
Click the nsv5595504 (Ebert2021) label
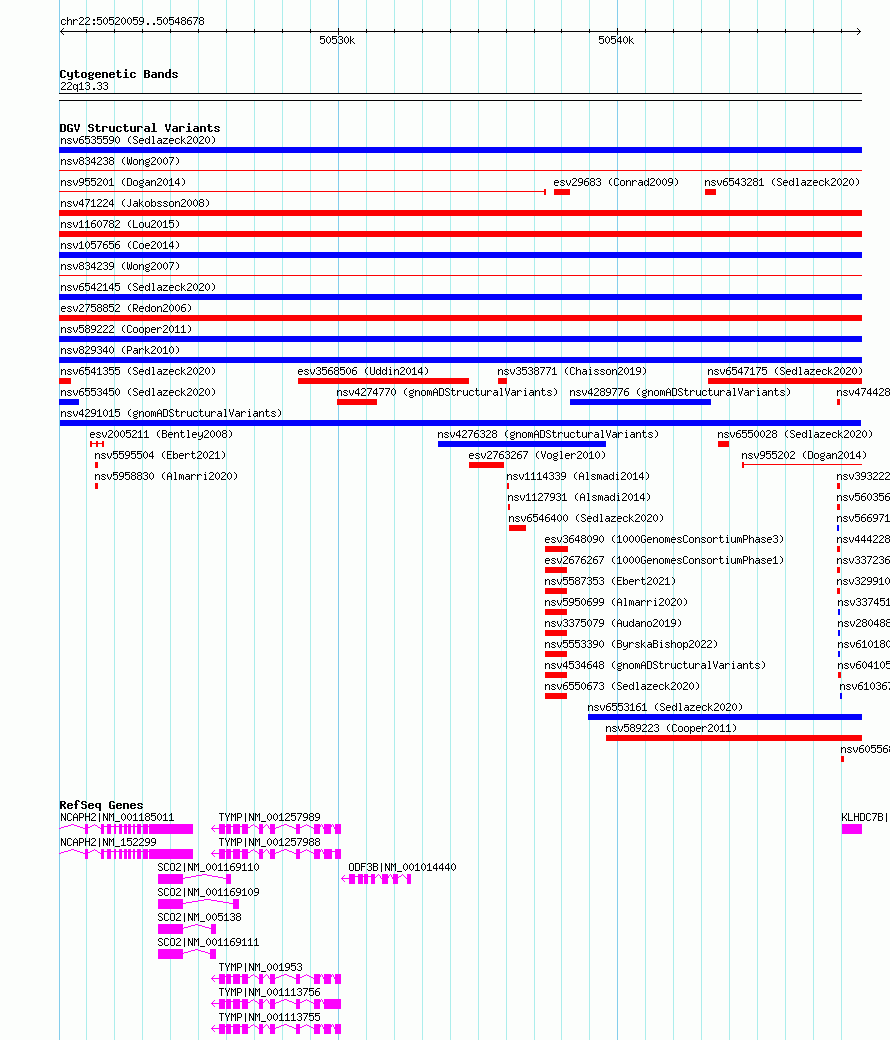coord(160,456)
